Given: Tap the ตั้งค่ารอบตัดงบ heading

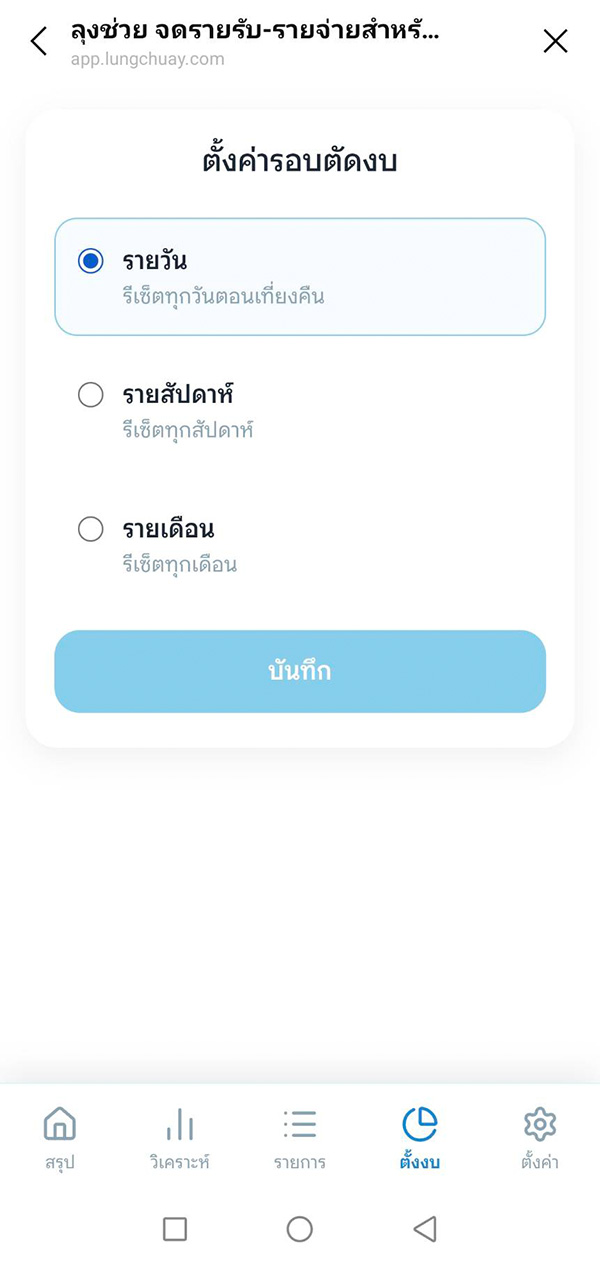Looking at the screenshot, I should pyautogui.click(x=299, y=160).
